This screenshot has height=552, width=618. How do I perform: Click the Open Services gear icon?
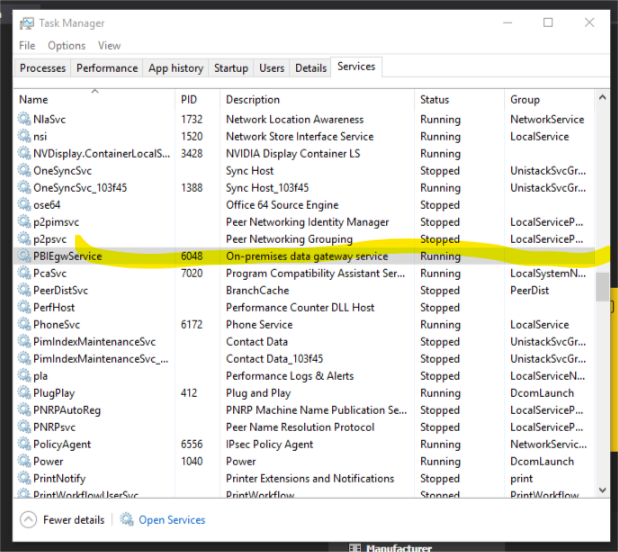tap(127, 519)
